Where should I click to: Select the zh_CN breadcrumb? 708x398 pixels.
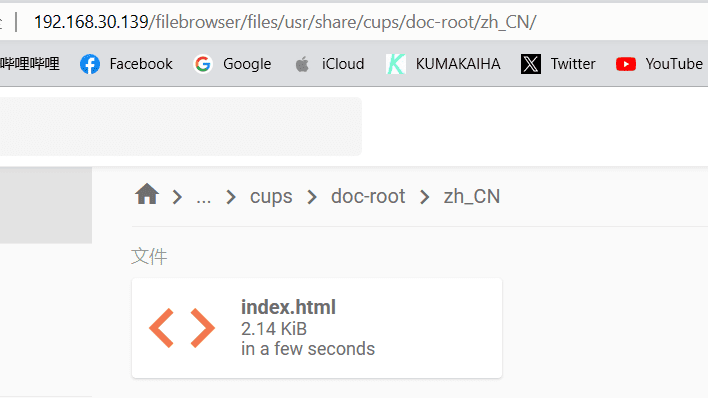(x=472, y=197)
